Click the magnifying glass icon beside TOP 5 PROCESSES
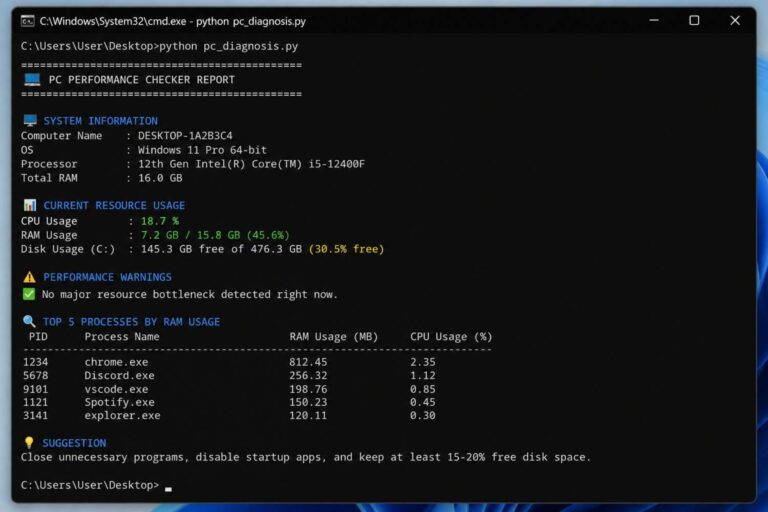Image resolution: width=768 pixels, height=512 pixels. click(x=29, y=321)
